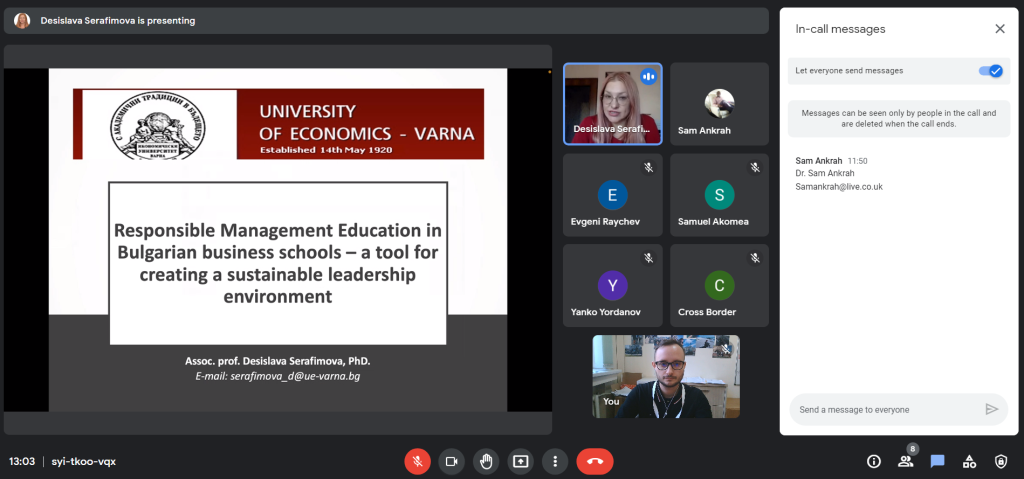1024x479 pixels.
Task: Open the meeting details info icon
Action: coord(874,461)
